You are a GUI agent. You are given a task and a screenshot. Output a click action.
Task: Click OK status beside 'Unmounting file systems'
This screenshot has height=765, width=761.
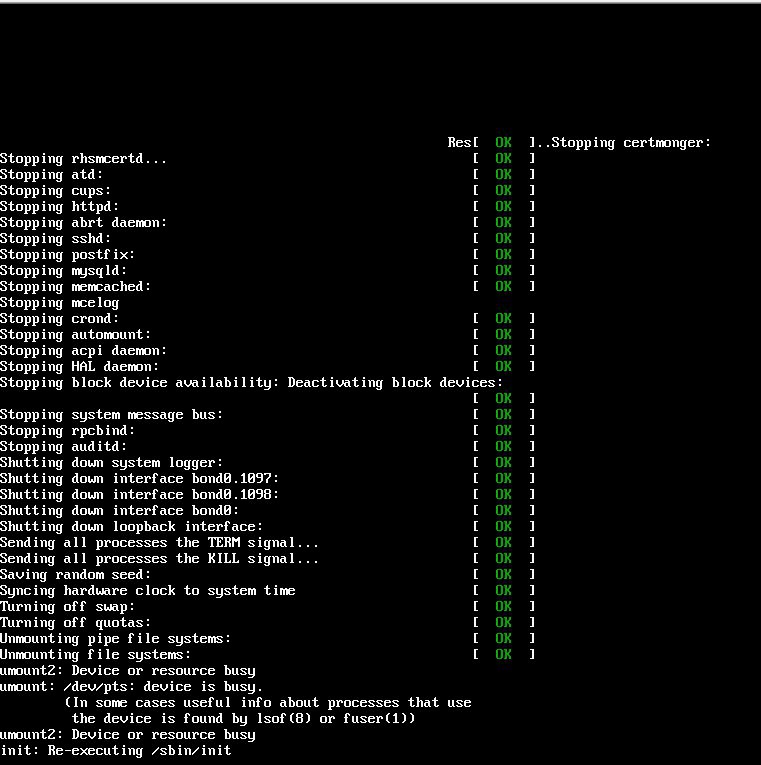(x=503, y=654)
